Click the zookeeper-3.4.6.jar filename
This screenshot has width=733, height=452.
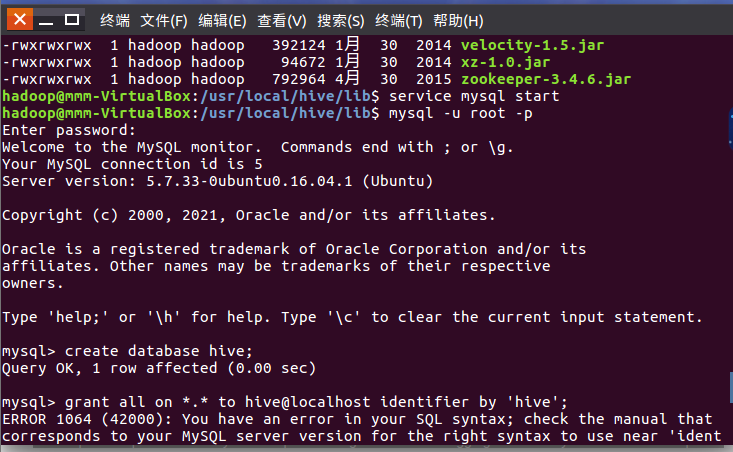[546, 79]
